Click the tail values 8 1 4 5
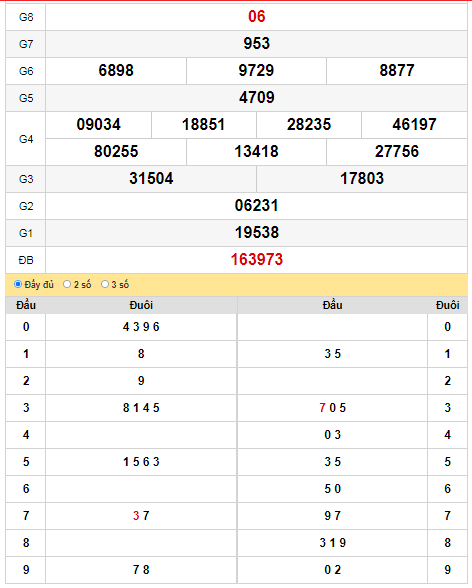Image resolution: width=472 pixels, height=588 pixels. pos(141,408)
